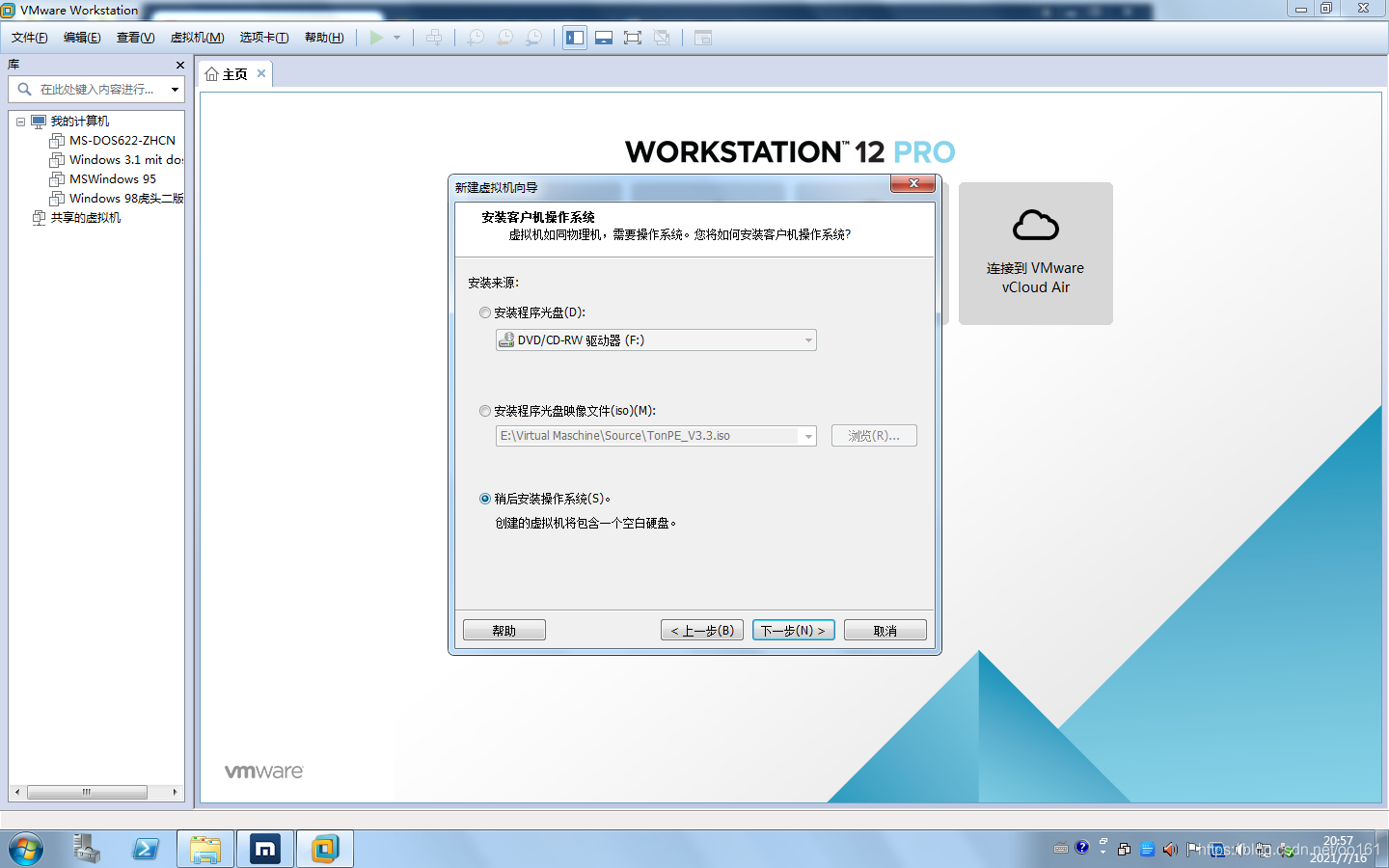Click the tray on-screen keyboard icon
This screenshot has height=868, width=1389.
pyautogui.click(x=1061, y=849)
